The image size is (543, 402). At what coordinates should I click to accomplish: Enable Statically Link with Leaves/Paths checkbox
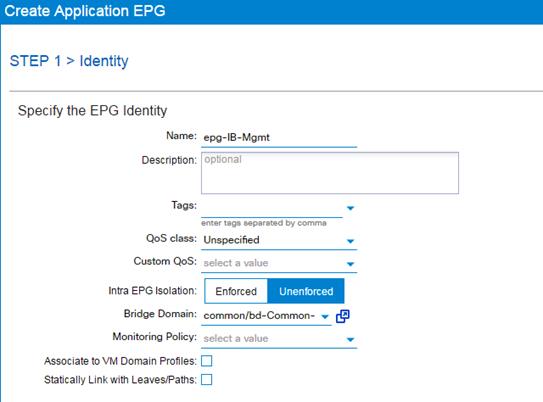206,379
